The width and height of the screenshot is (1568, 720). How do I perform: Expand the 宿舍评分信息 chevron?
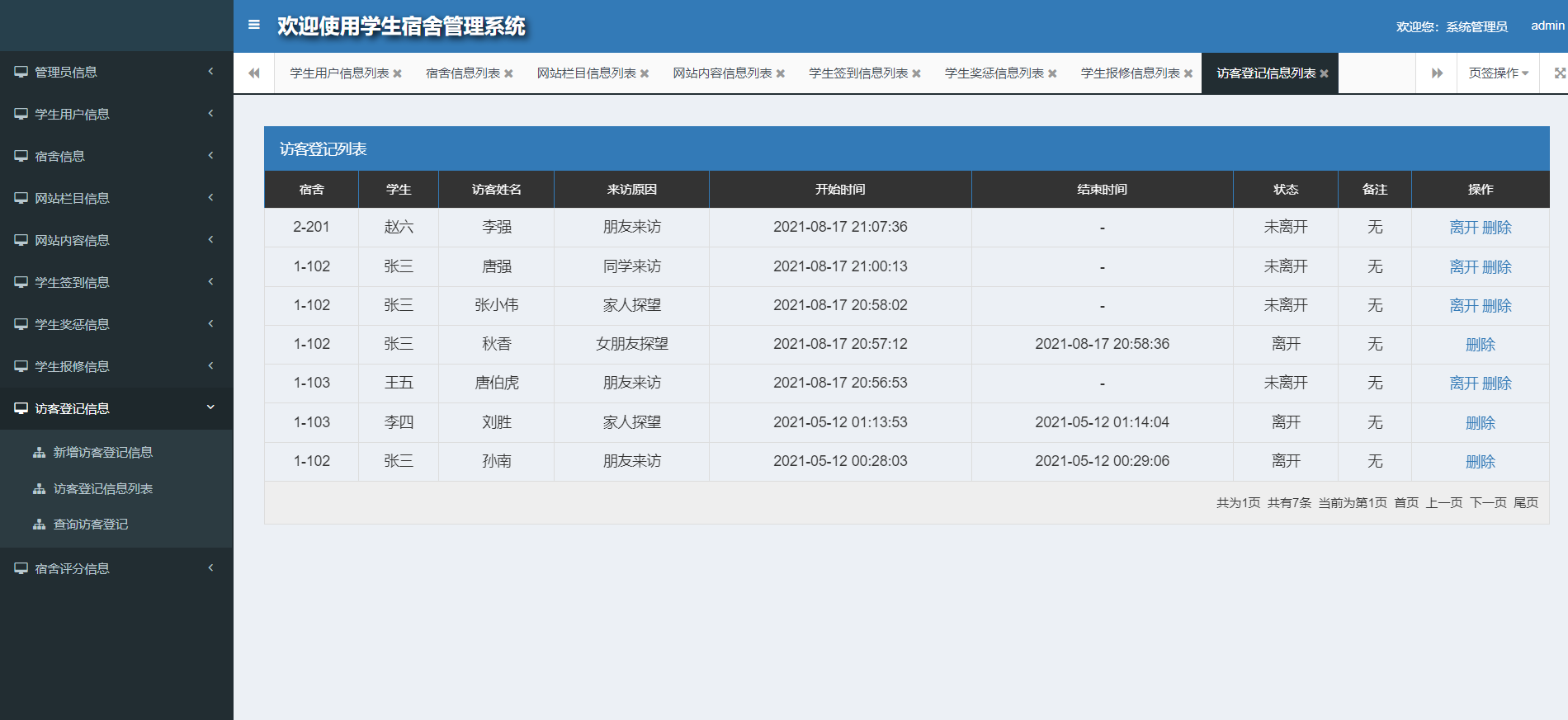coord(210,567)
